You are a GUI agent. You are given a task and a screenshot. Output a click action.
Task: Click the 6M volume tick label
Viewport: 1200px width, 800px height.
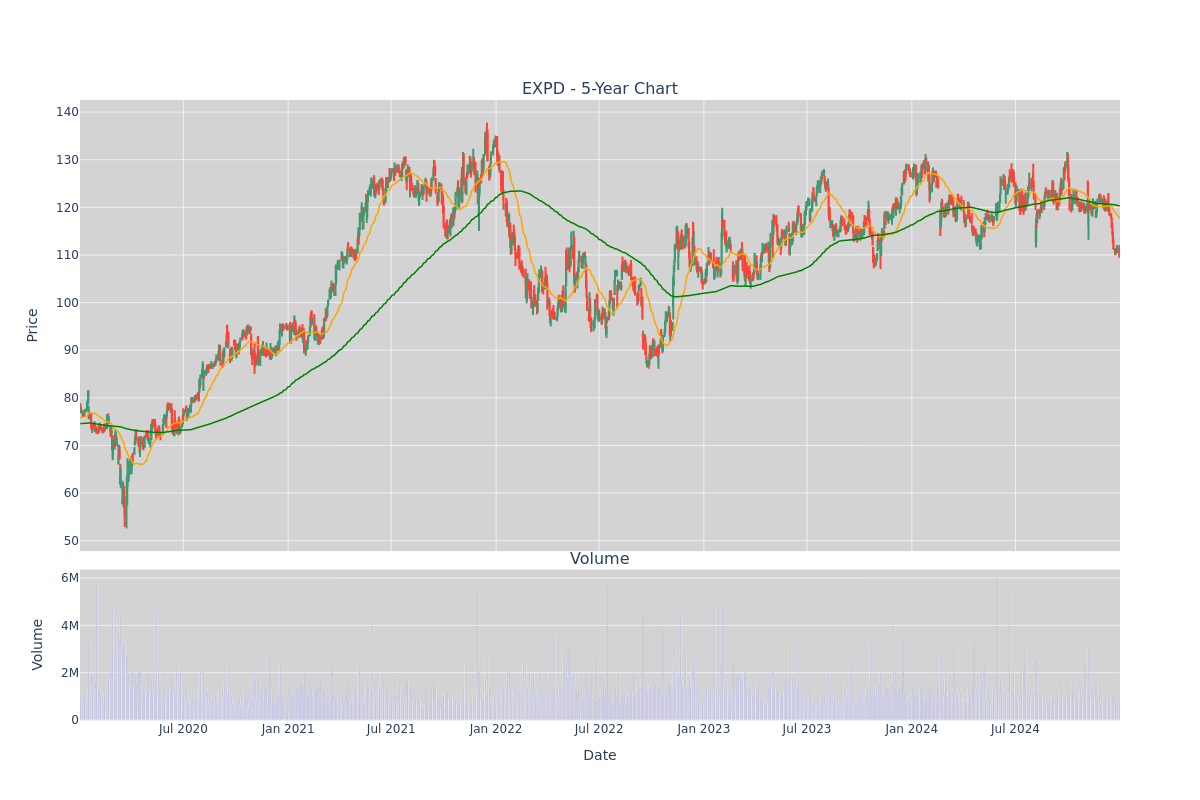[x=70, y=578]
